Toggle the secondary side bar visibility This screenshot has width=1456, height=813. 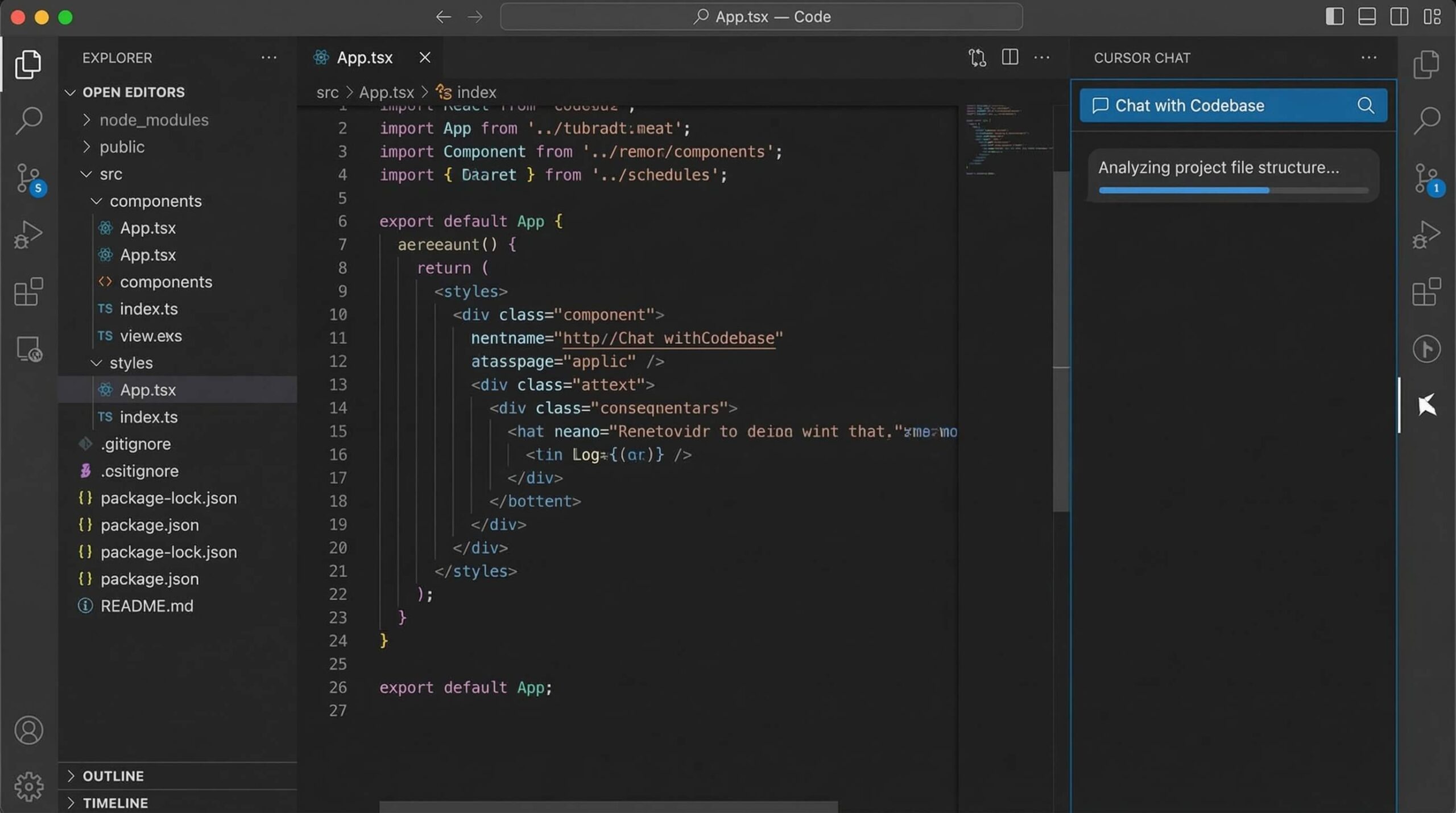(1399, 16)
